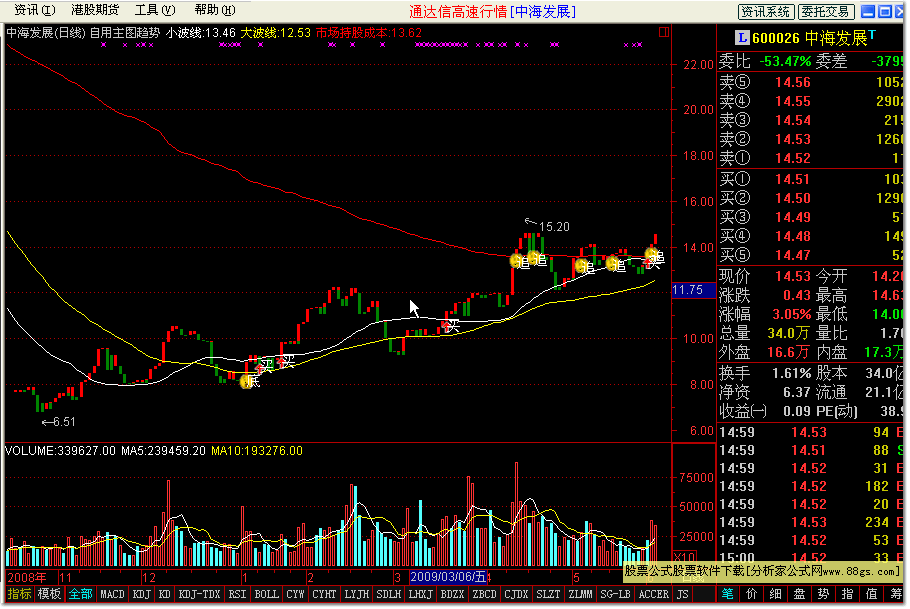Click the 600026 中海发展 stock title
910x609 pixels.
click(810, 38)
